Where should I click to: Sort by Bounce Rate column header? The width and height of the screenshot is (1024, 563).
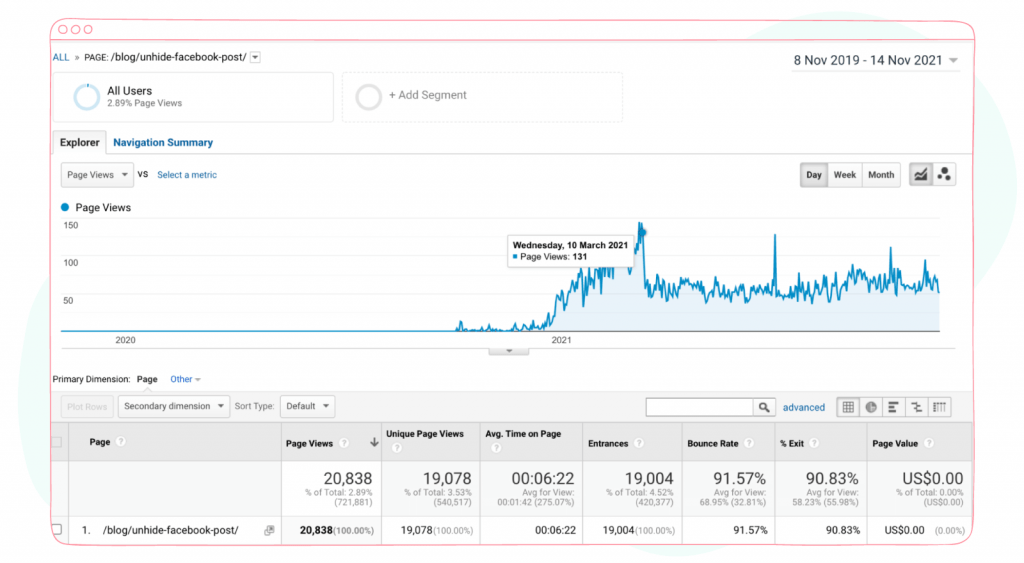(712, 443)
